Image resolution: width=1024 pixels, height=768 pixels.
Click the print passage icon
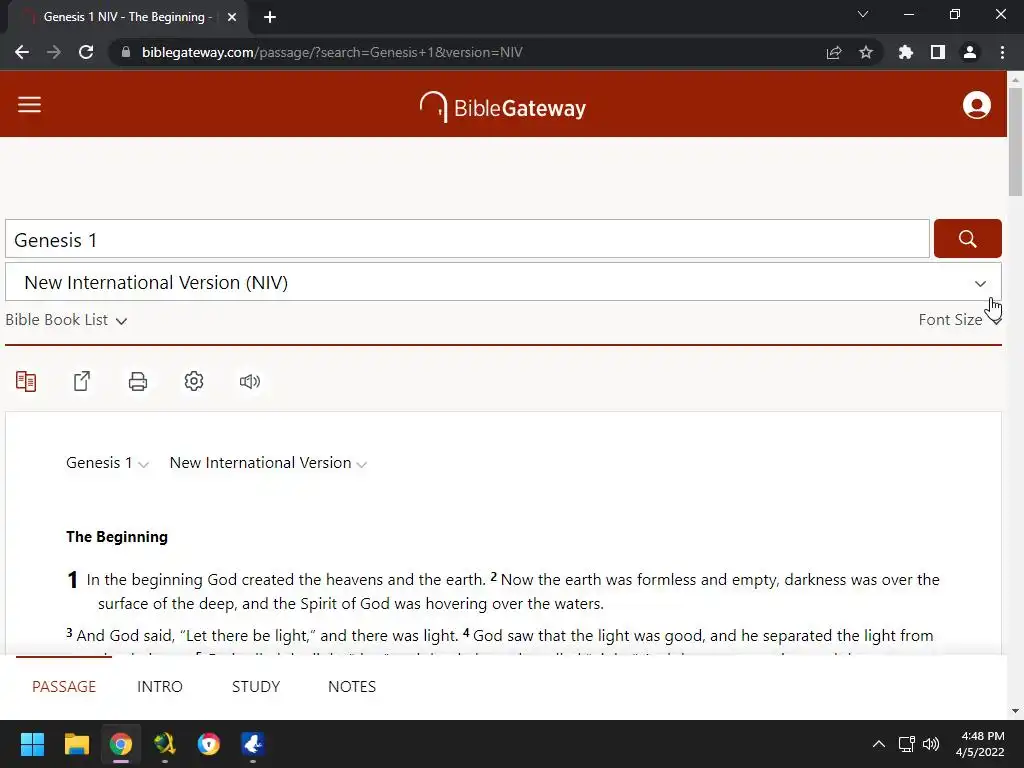(x=138, y=381)
